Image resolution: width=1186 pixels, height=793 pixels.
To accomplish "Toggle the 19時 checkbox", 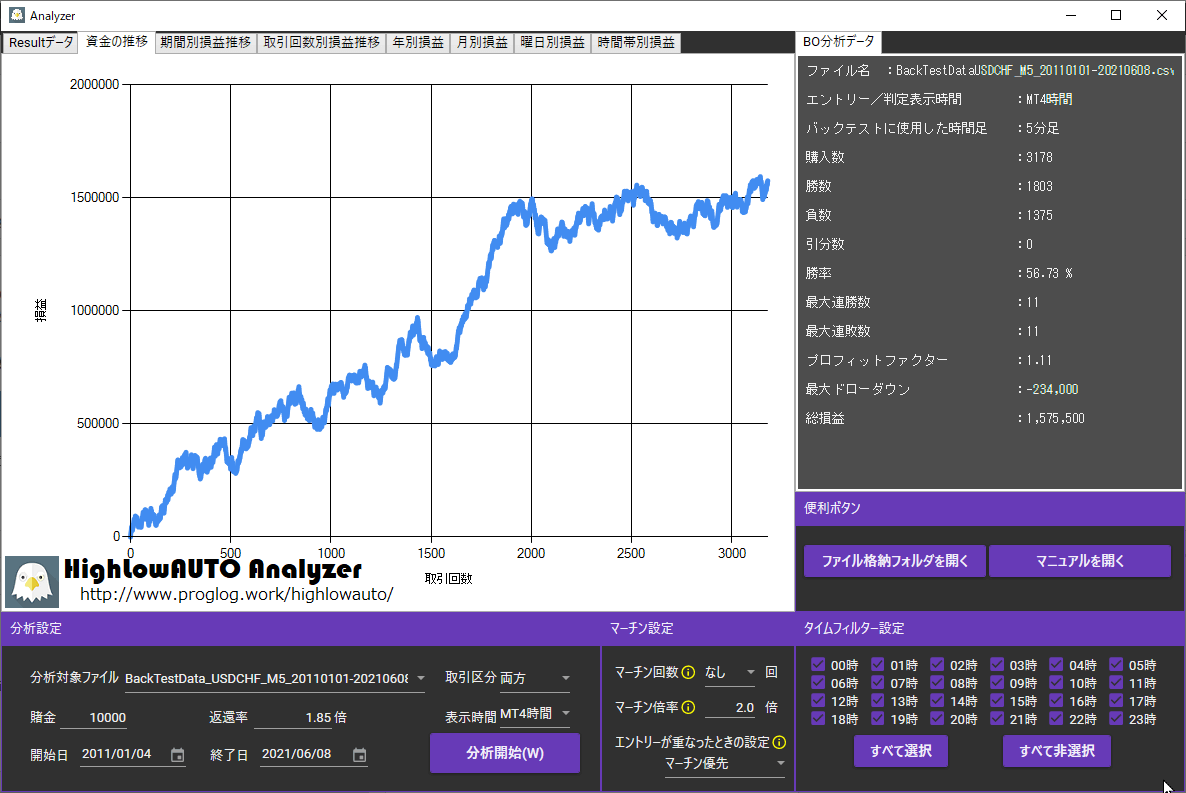I will pyautogui.click(x=877, y=719).
